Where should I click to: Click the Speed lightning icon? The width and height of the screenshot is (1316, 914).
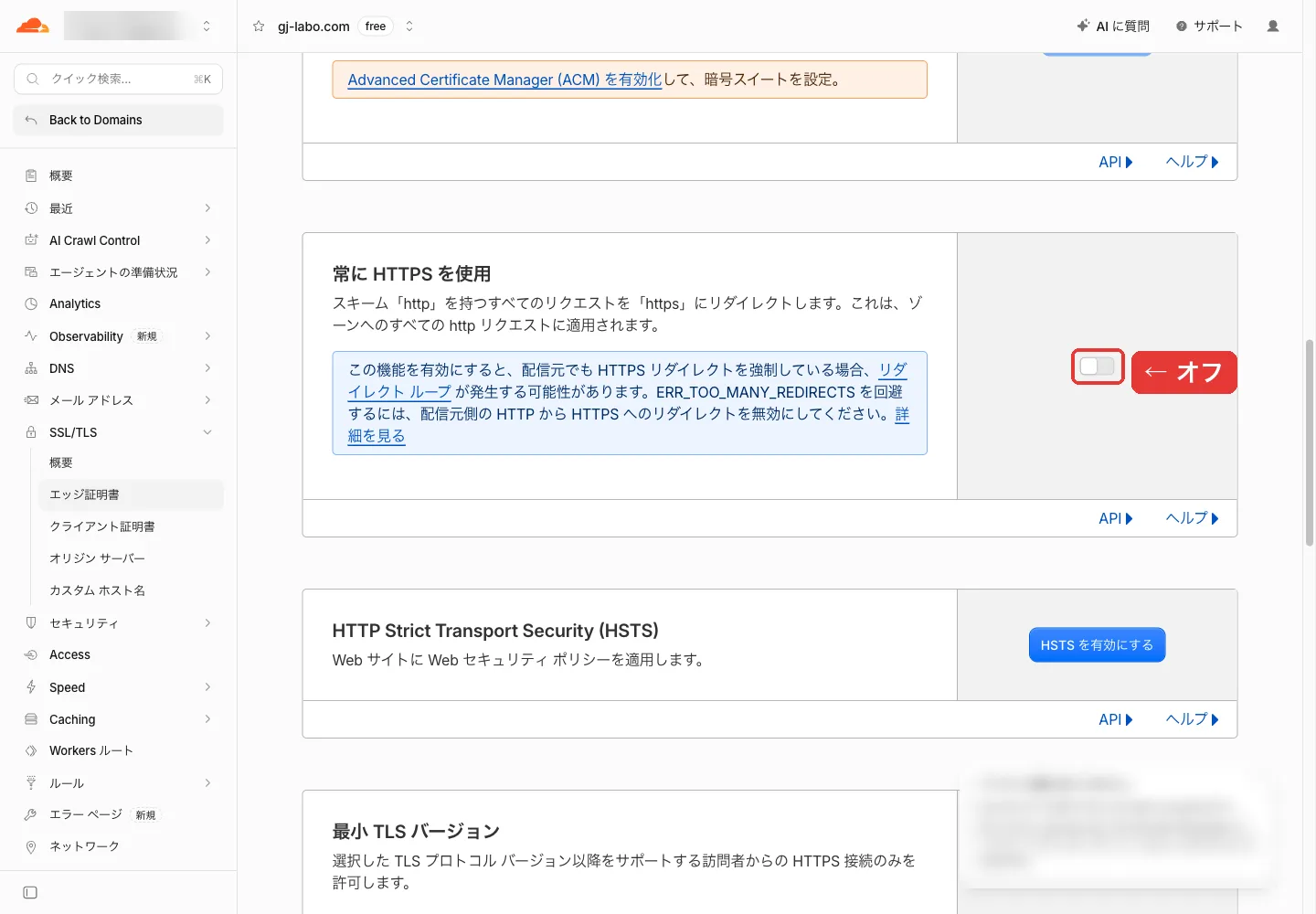pyautogui.click(x=31, y=687)
